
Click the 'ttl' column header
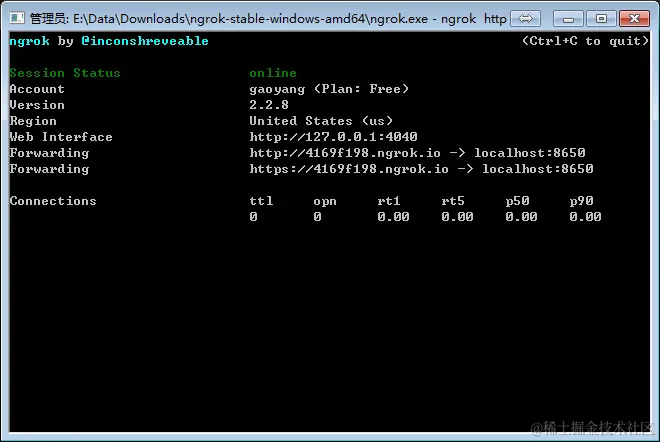(261, 201)
